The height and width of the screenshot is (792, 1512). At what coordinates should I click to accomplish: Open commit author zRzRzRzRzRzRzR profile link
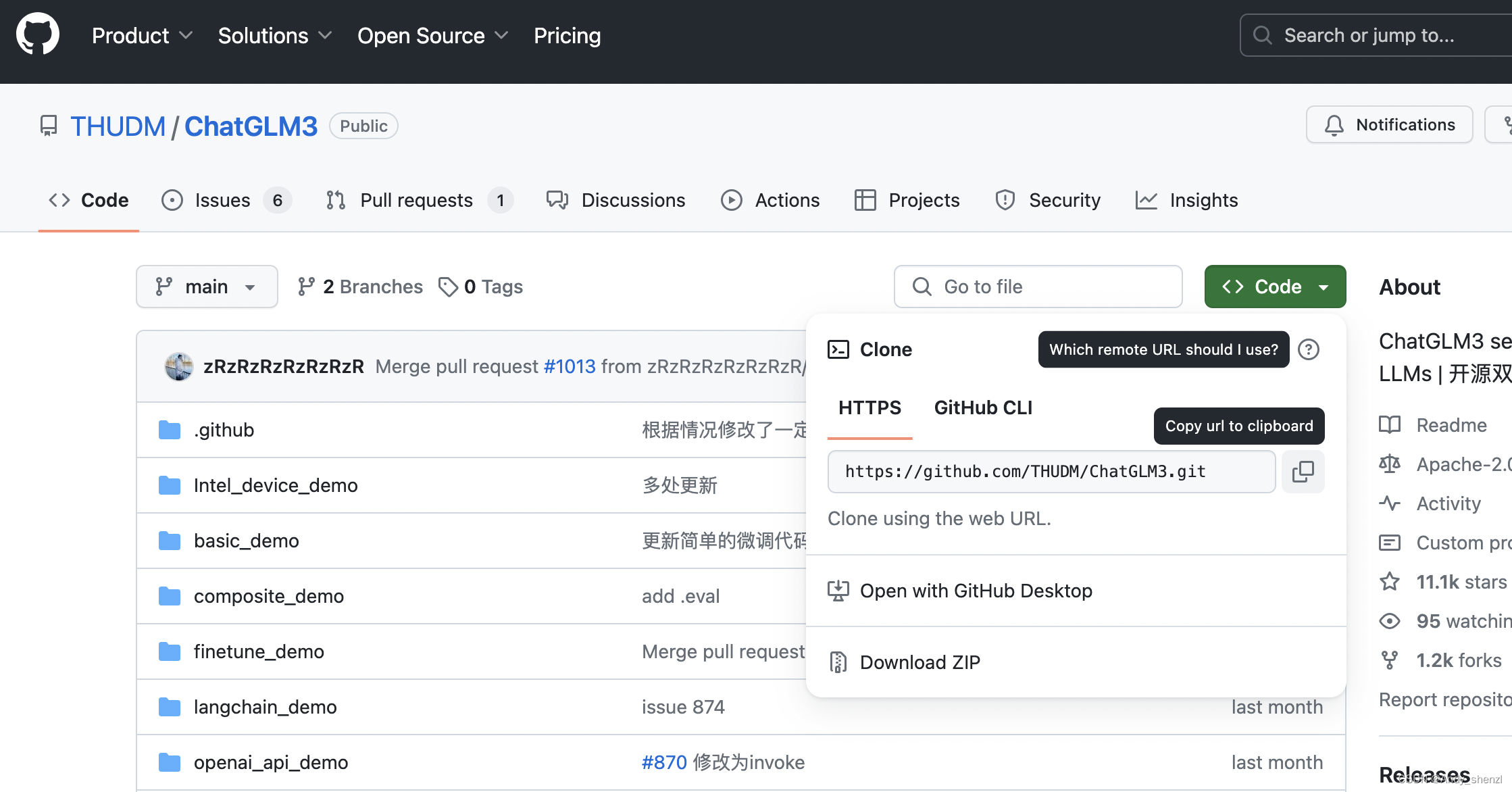[284, 366]
